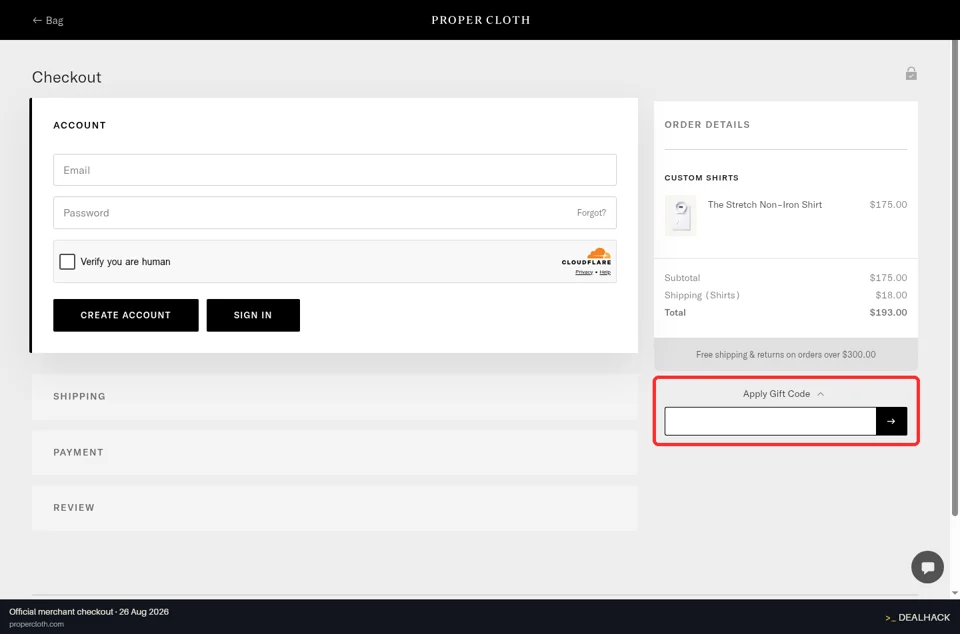Viewport: 960px width, 634px height.
Task: Expand the Payment section
Action: (335, 452)
